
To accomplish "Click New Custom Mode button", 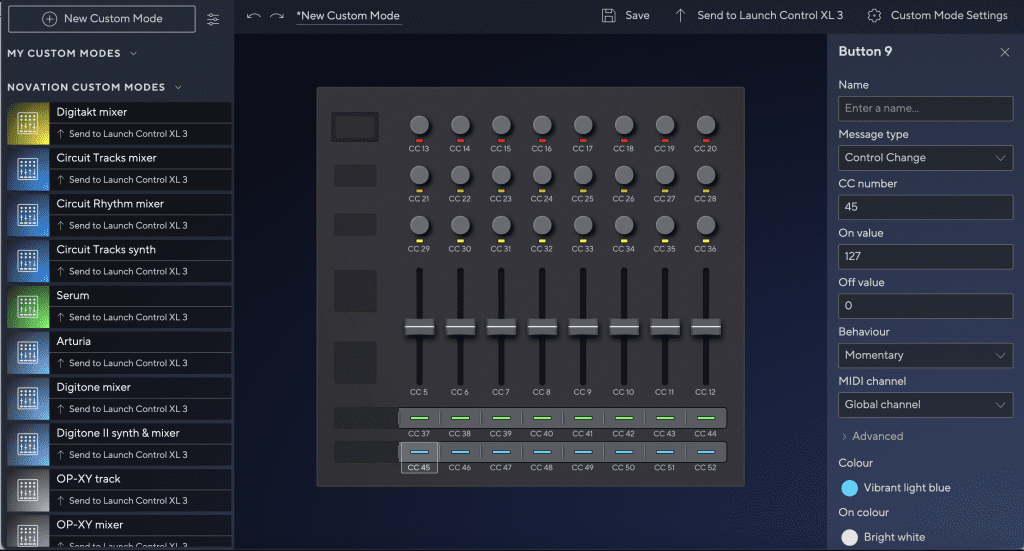I will click(x=99, y=19).
